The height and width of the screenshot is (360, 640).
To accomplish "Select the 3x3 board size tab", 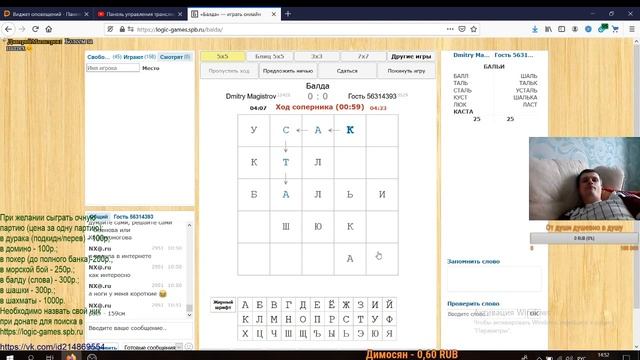I will click(317, 56).
